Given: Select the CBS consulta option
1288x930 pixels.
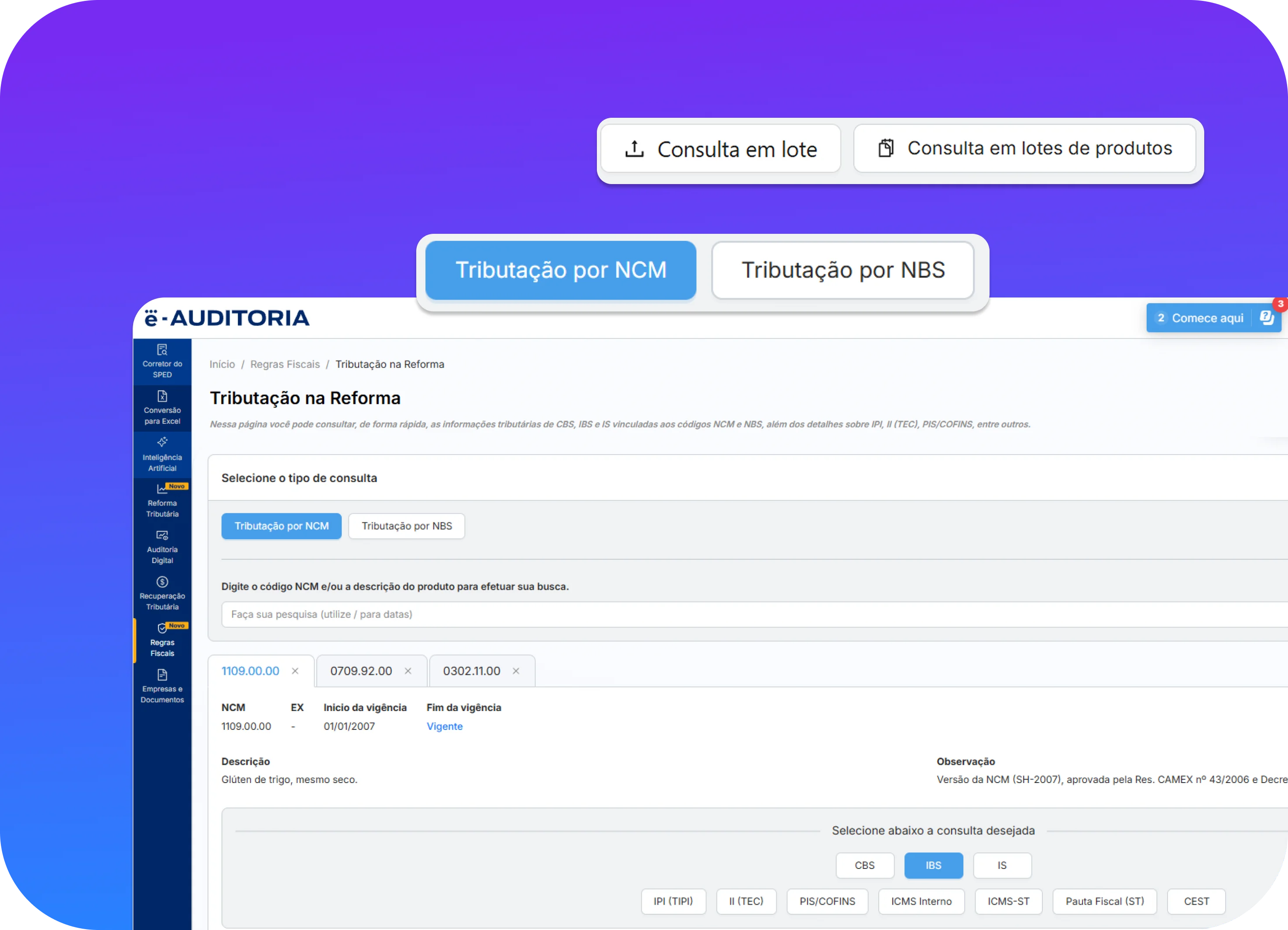Looking at the screenshot, I should point(865,865).
